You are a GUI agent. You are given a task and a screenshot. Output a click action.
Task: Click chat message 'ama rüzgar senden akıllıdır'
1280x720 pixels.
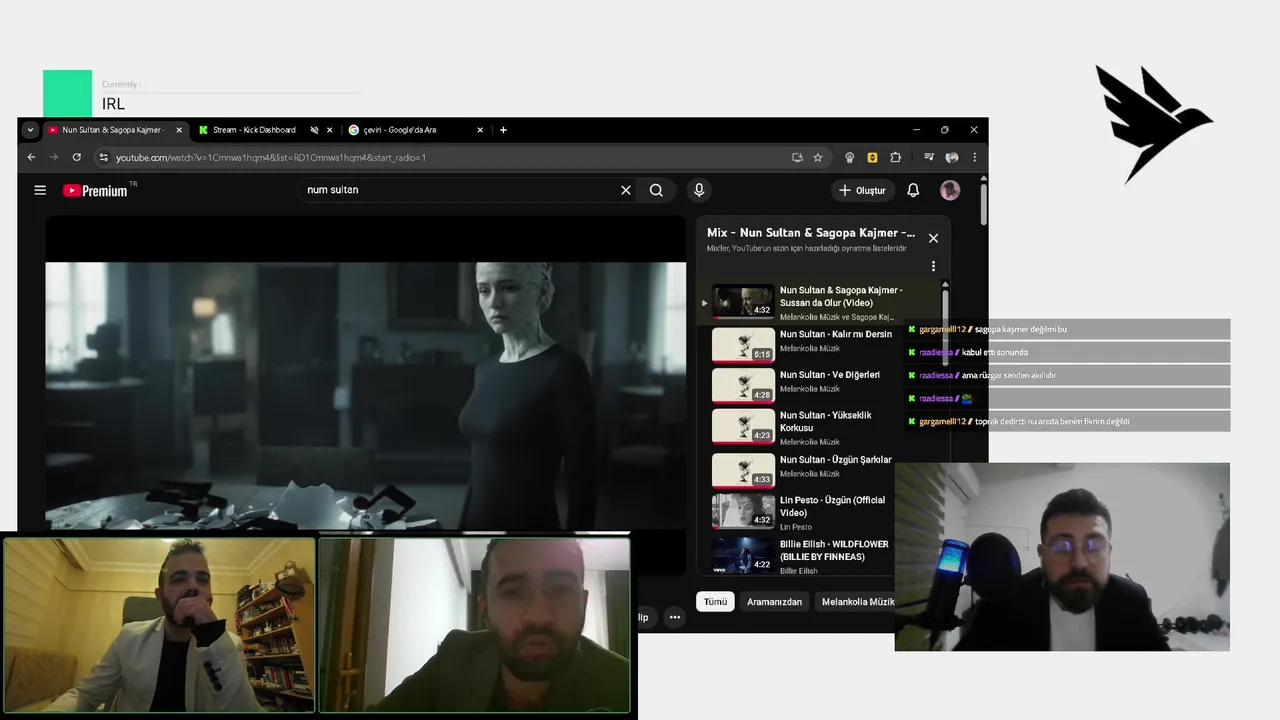coord(1009,375)
